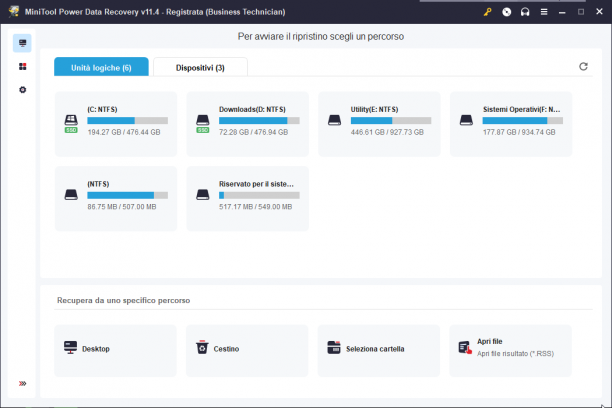Choose Seleziona cartella option
Image resolution: width=612 pixels, height=408 pixels.
pyautogui.click(x=379, y=351)
